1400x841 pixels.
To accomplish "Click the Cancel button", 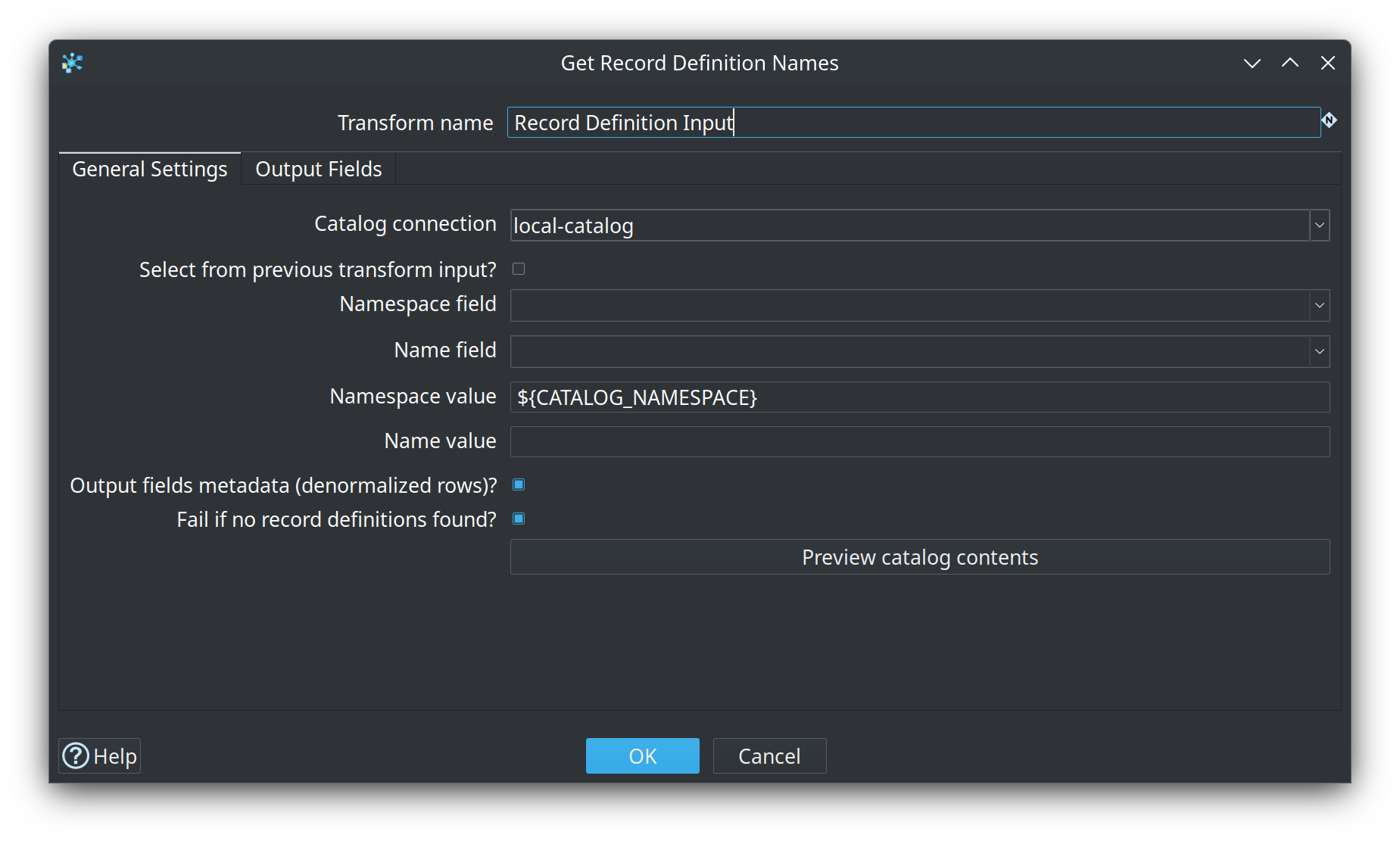I will tap(769, 755).
